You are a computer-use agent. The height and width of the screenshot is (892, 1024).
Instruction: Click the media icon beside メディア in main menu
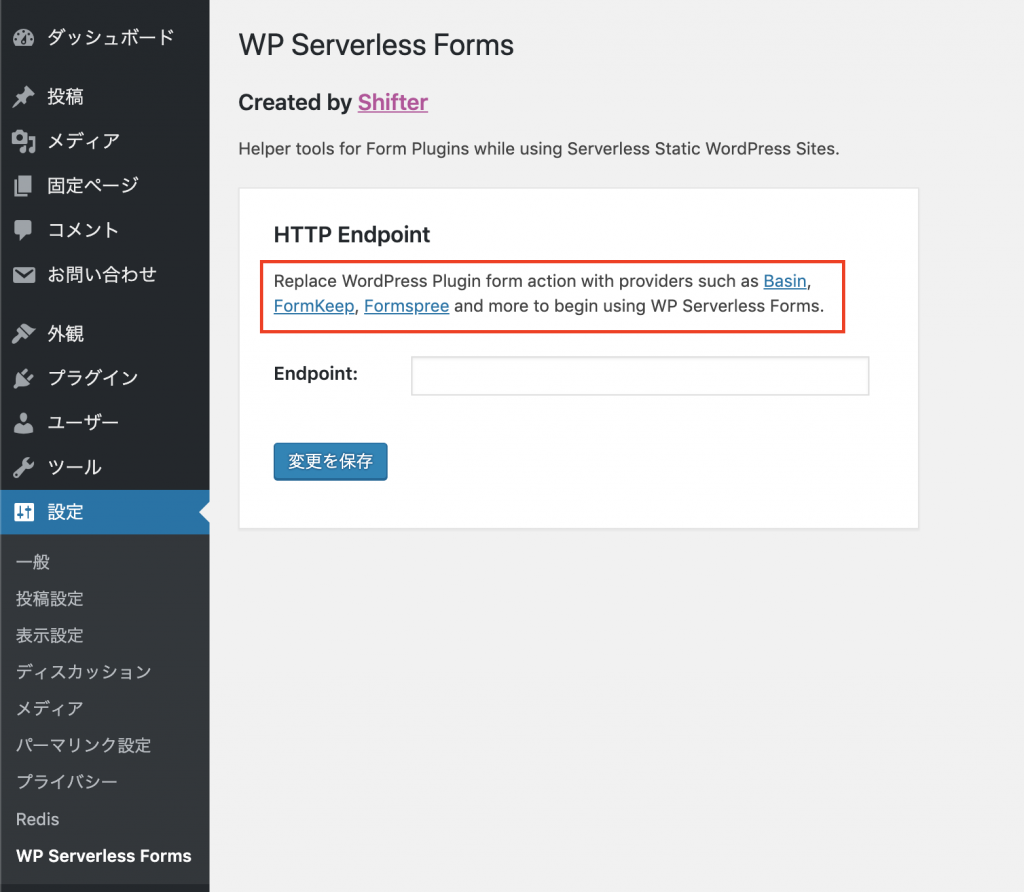[24, 141]
